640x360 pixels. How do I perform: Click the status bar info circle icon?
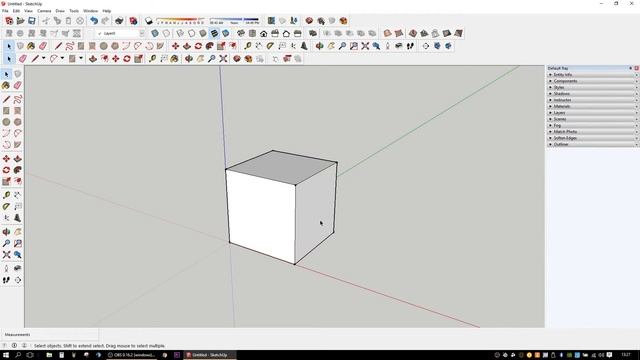[x=14, y=345]
